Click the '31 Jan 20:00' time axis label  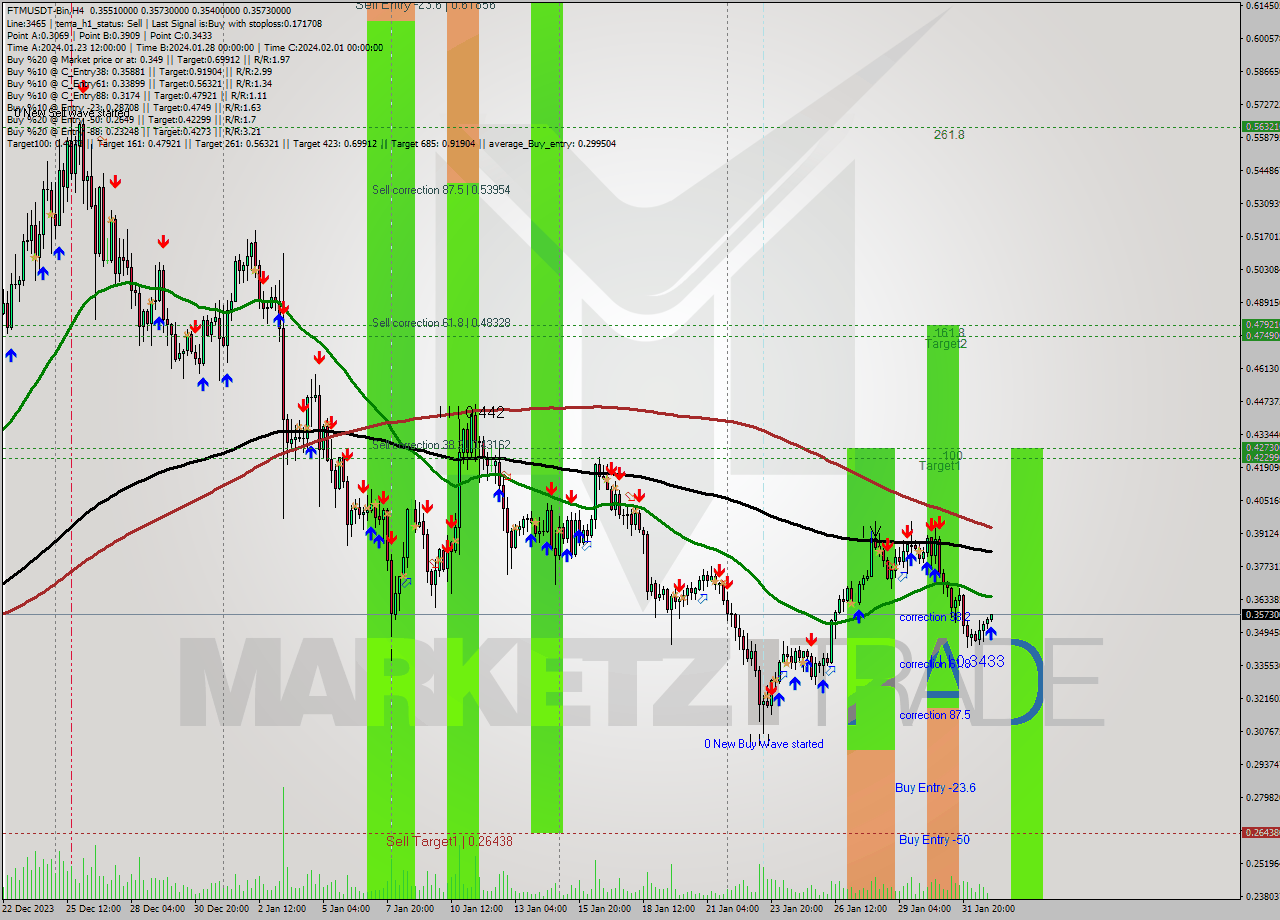click(x=988, y=909)
